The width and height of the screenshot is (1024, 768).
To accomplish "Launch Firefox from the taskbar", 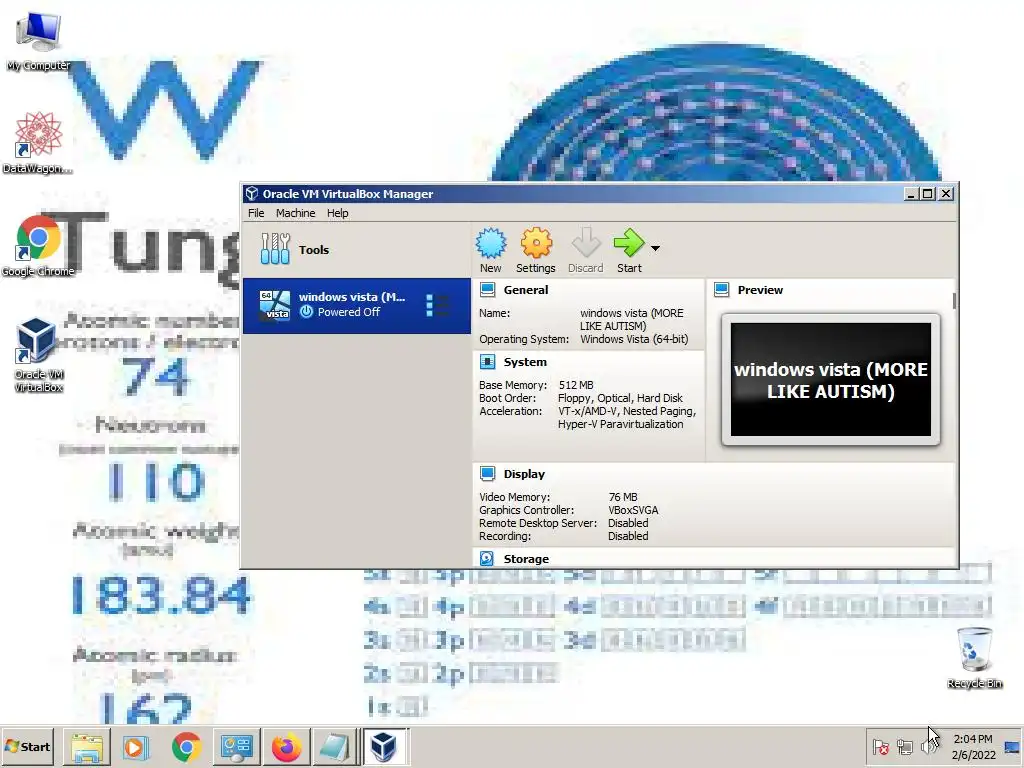I will [286, 746].
